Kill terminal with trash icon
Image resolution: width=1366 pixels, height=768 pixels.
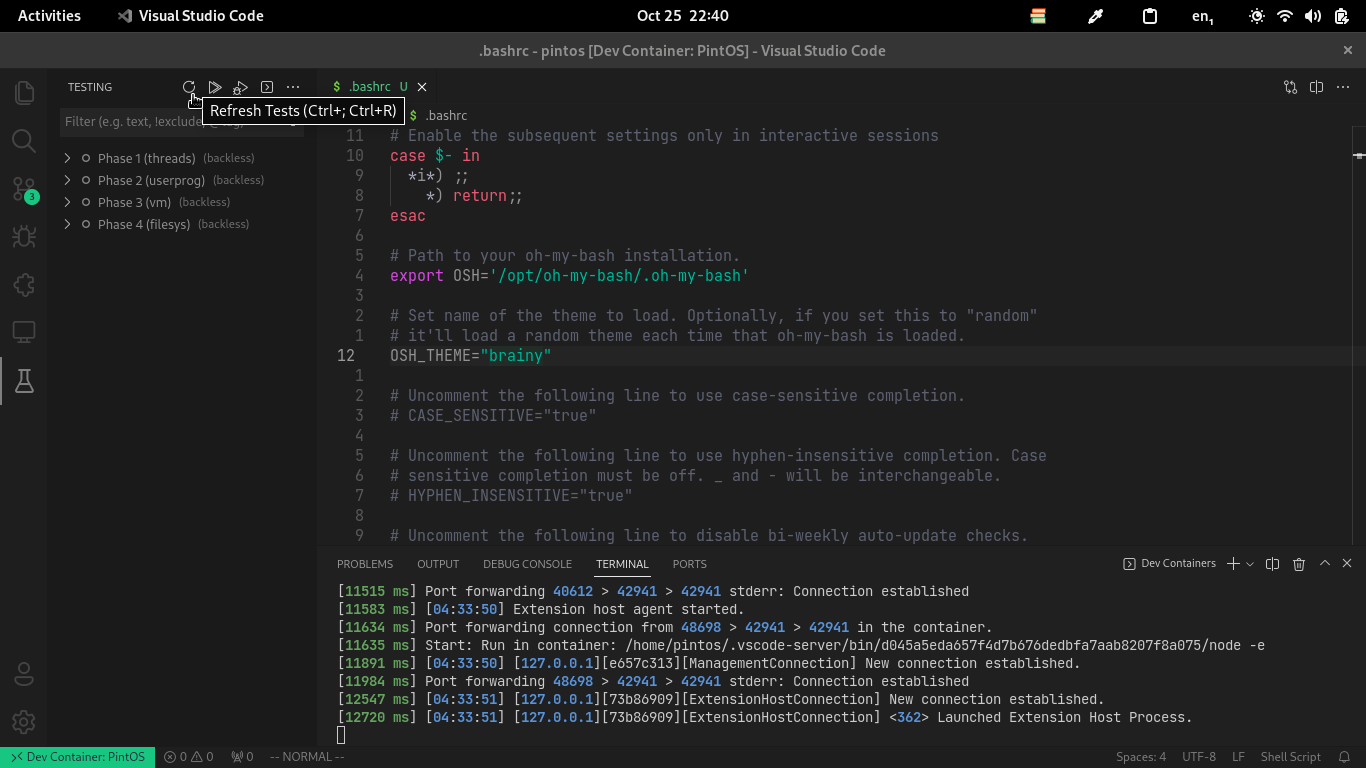pyautogui.click(x=1299, y=564)
